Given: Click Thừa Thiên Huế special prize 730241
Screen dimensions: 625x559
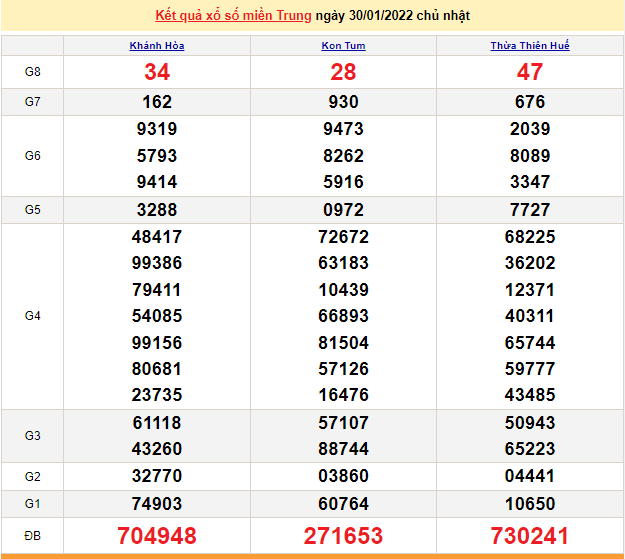Looking at the screenshot, I should (530, 536).
